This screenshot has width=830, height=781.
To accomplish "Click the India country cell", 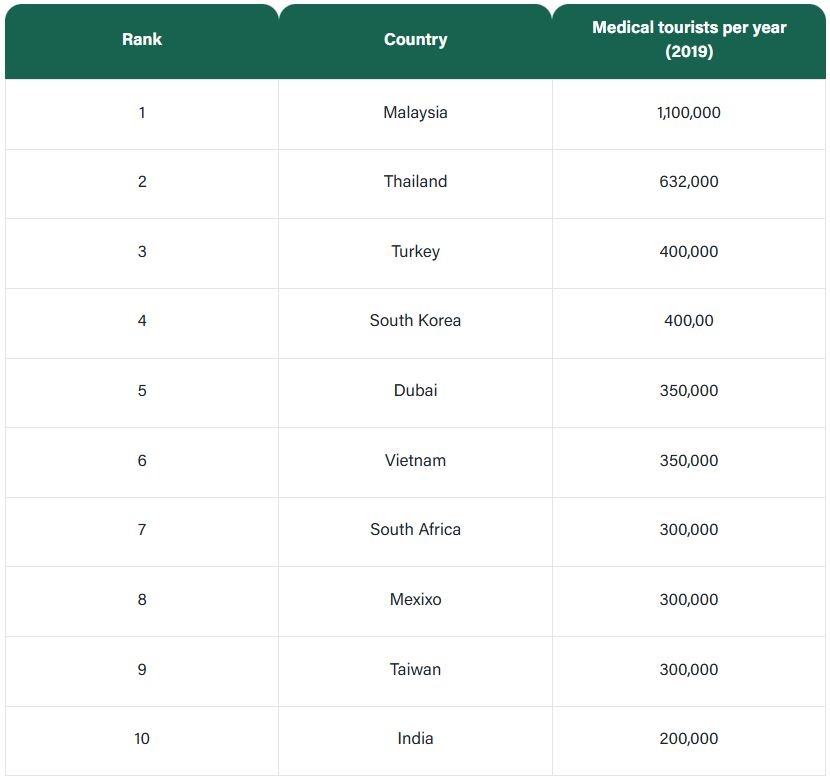I will (x=415, y=739).
